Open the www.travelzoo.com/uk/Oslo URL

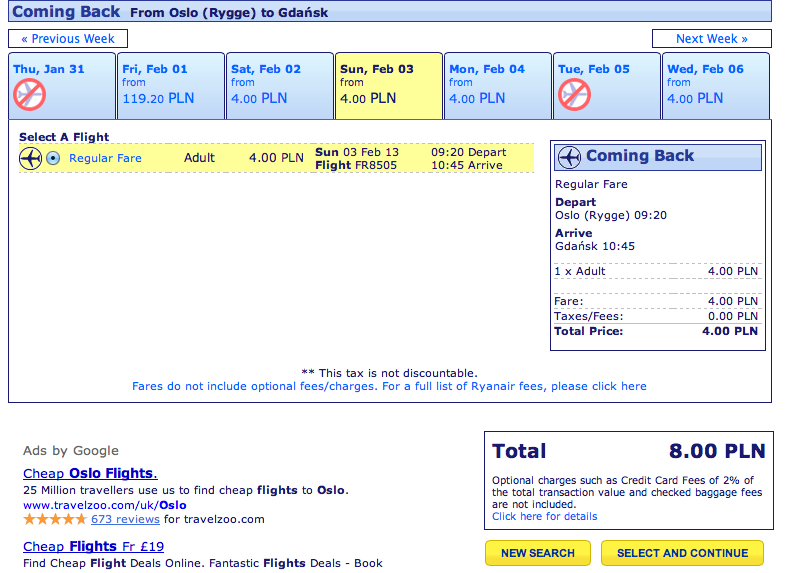tap(105, 505)
